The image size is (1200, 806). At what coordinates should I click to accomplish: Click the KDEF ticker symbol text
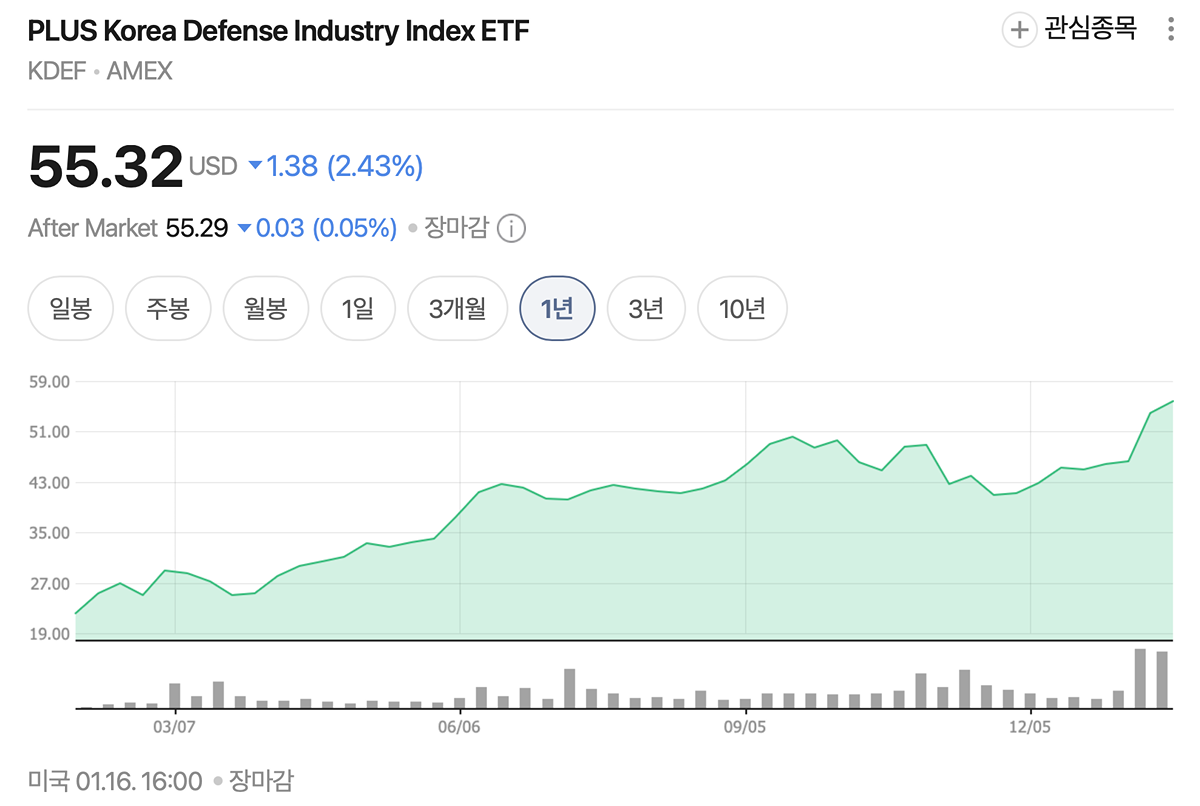56,71
